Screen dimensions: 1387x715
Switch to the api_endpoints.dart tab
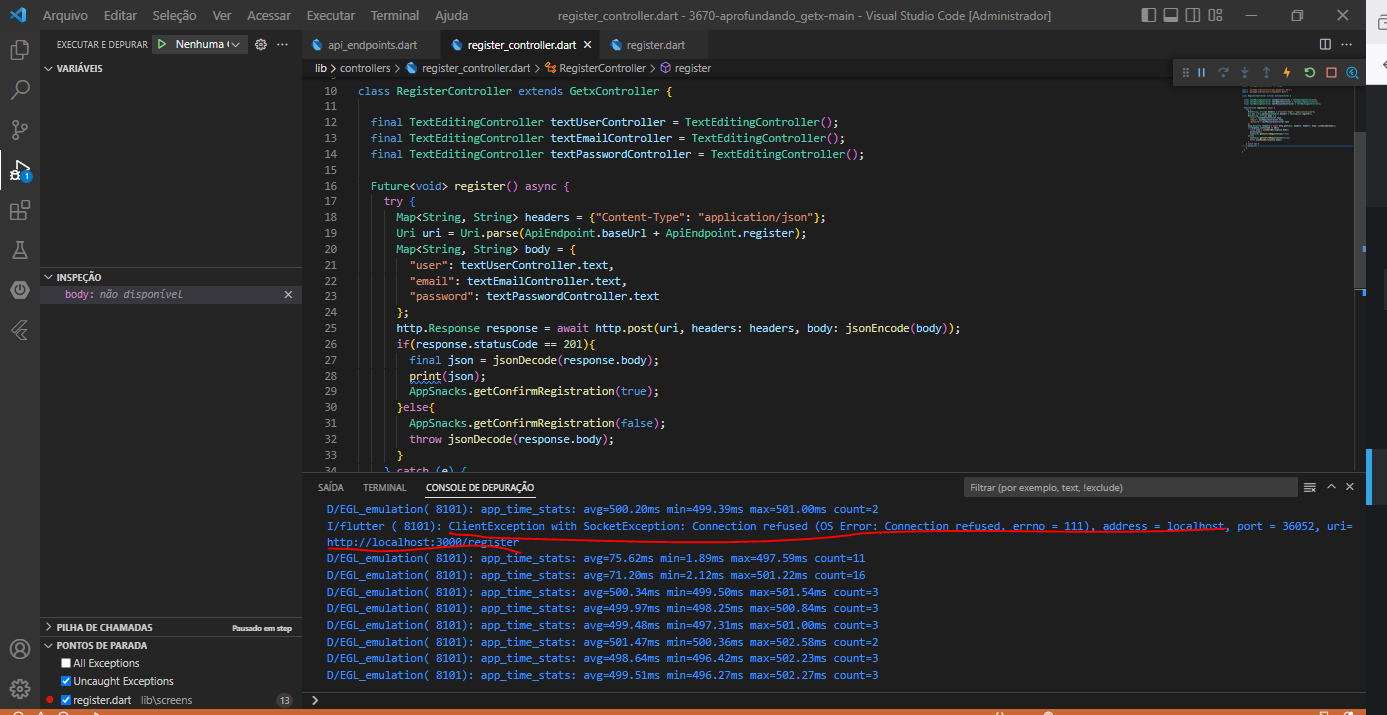(372, 45)
